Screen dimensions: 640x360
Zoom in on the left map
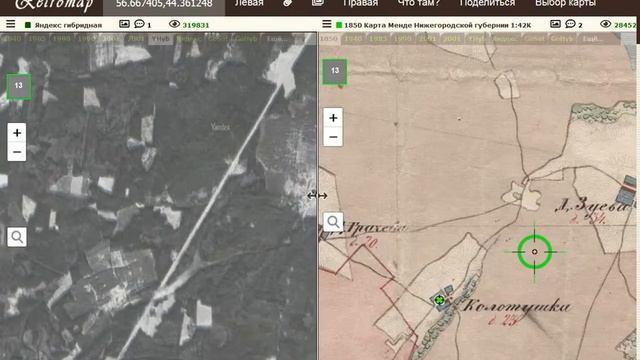click(x=17, y=133)
